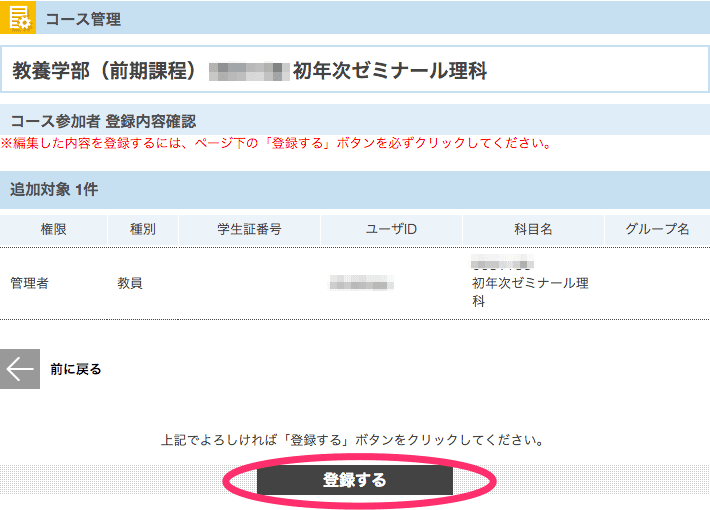Select the 教員 cell in the table row
The width and height of the screenshot is (710, 510).
130,283
